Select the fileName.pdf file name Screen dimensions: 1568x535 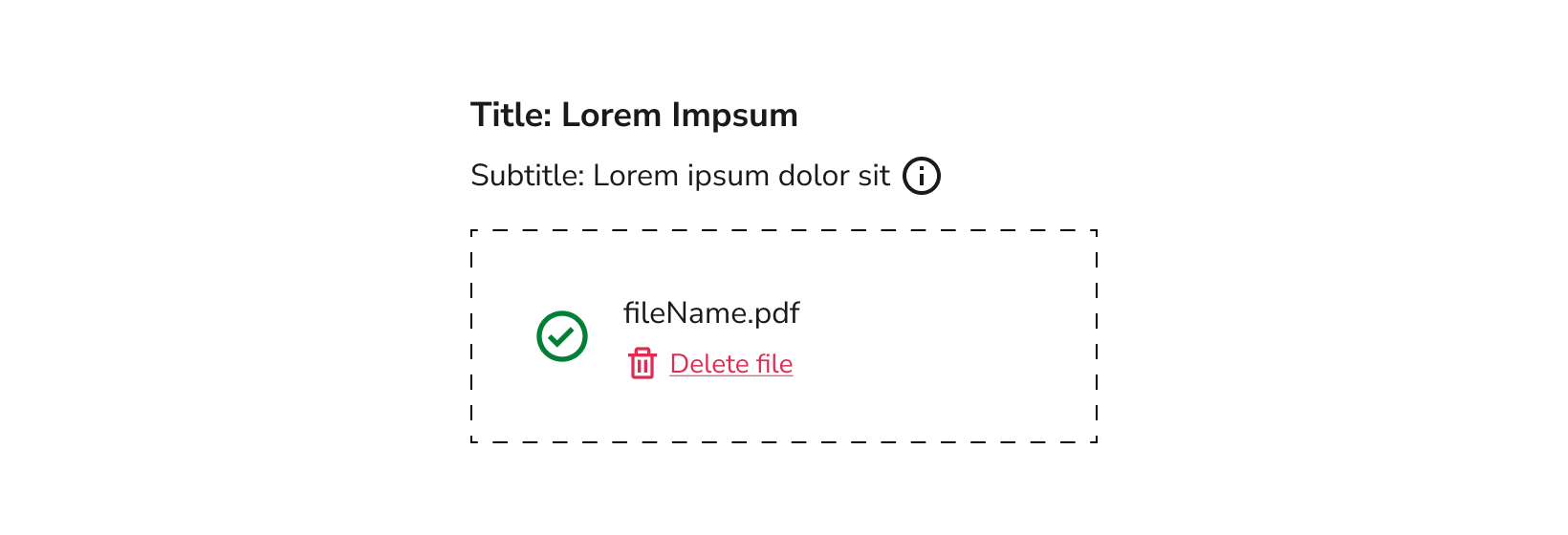[711, 313]
